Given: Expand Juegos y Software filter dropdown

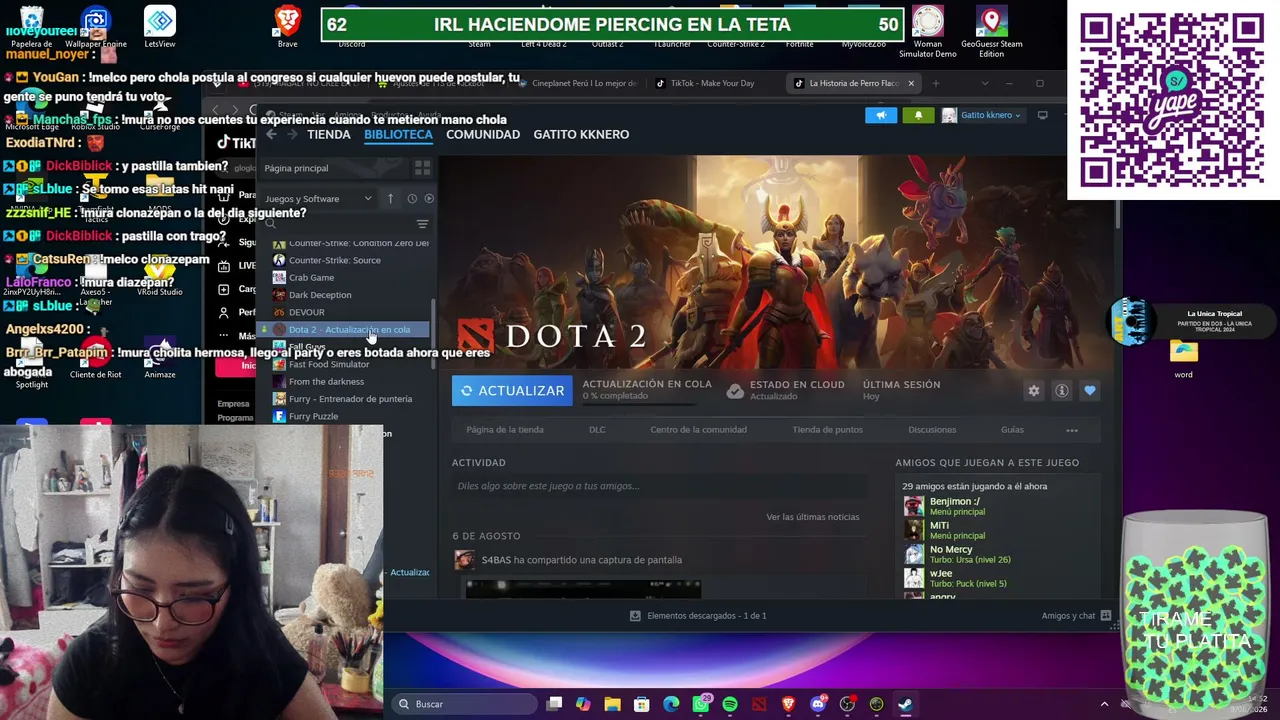Looking at the screenshot, I should (x=319, y=199).
